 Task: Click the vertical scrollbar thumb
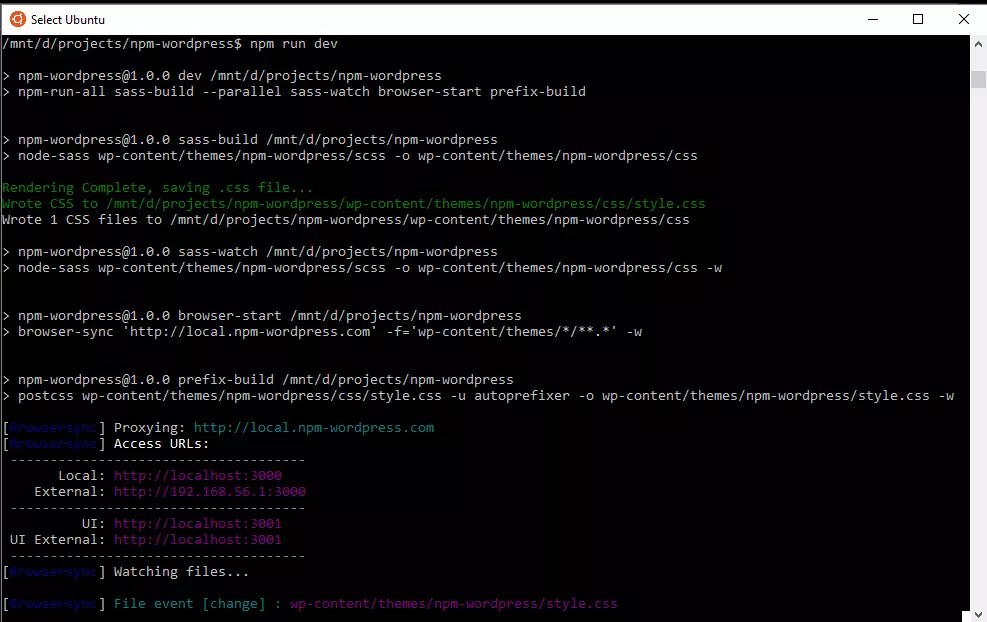(978, 80)
